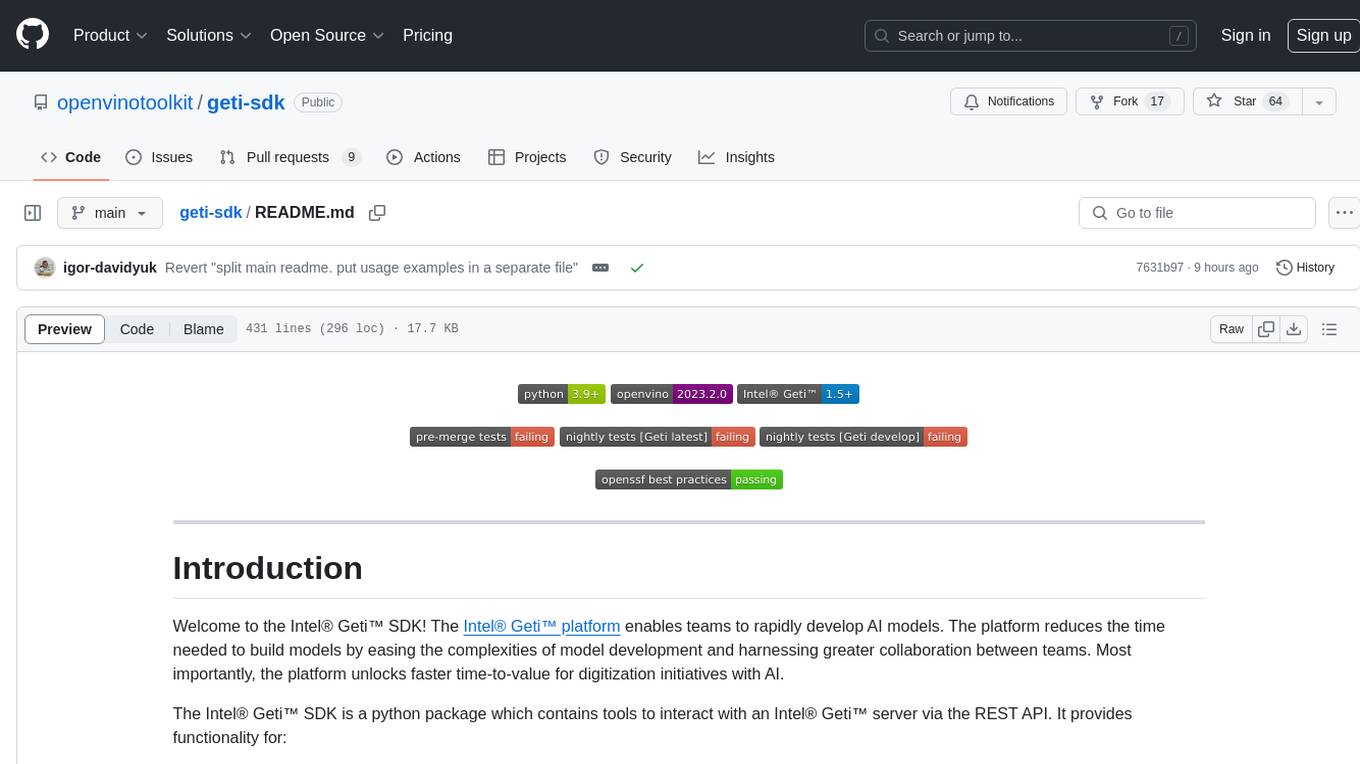
Task: Click nightly tests Geti latest badge
Action: click(657, 437)
